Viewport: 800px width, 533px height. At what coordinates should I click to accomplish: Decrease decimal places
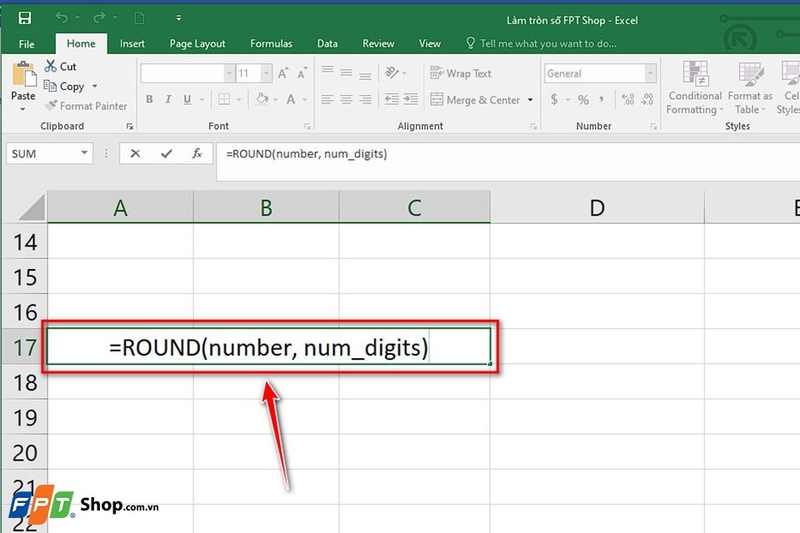(647, 99)
